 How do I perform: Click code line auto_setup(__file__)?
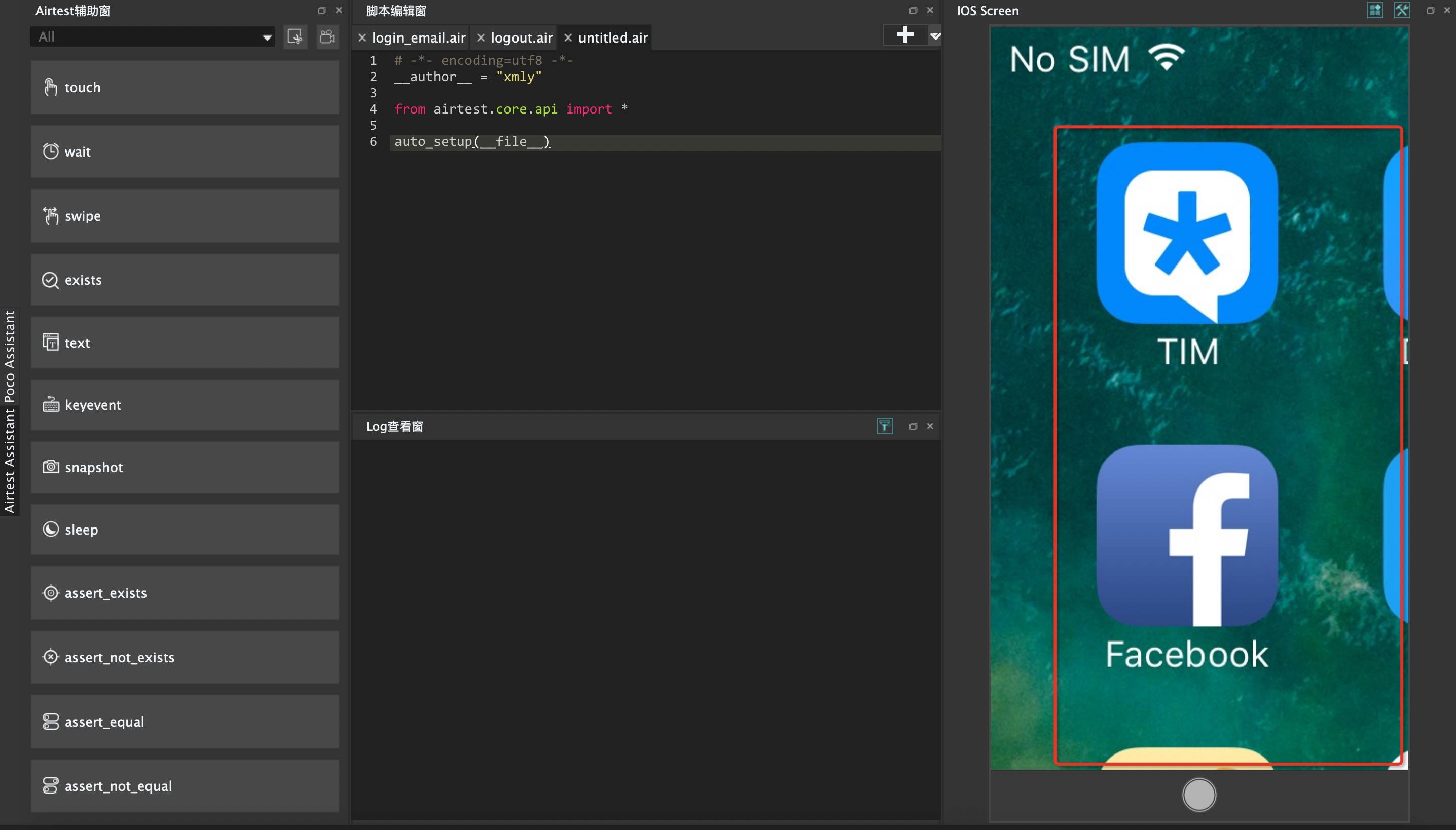pyautogui.click(x=472, y=141)
